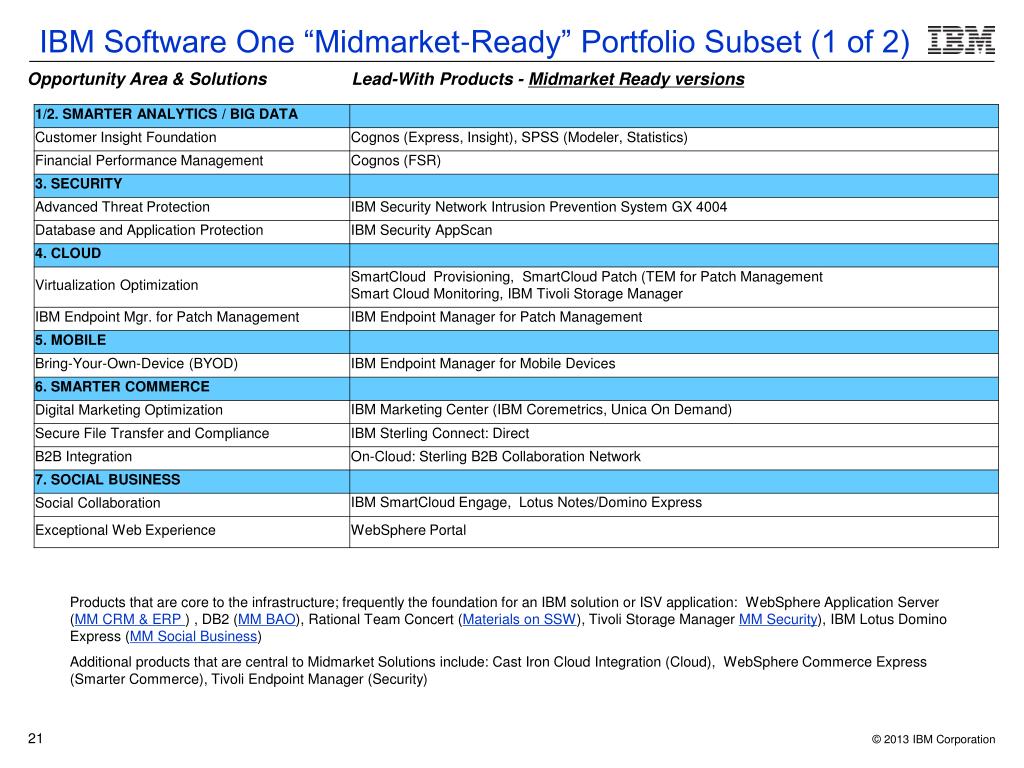Open the MM BAO link

click(266, 619)
